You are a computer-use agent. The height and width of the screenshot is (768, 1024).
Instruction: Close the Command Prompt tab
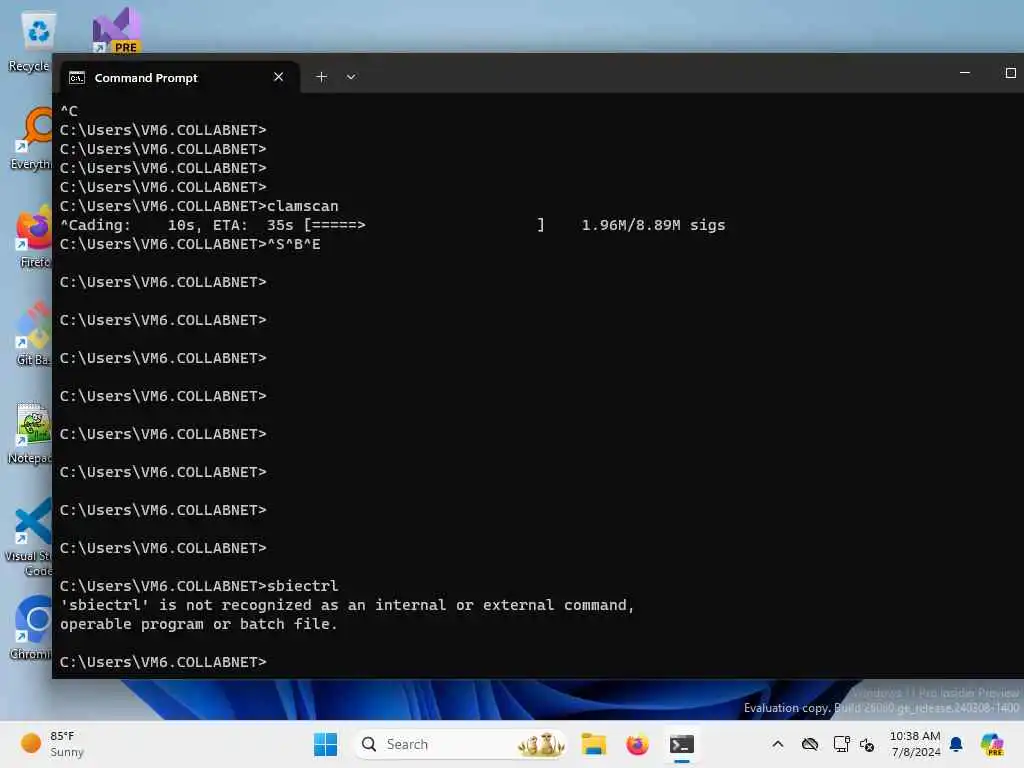coord(278,77)
